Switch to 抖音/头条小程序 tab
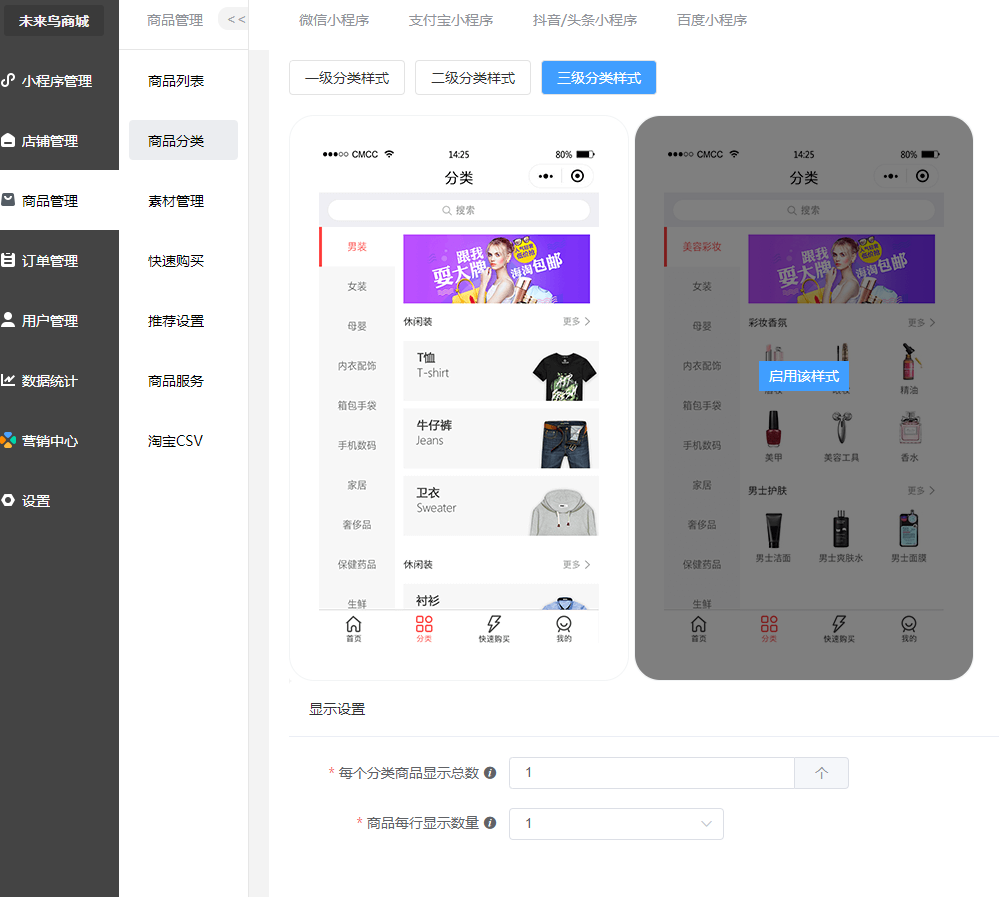This screenshot has height=897, width=999. click(585, 20)
